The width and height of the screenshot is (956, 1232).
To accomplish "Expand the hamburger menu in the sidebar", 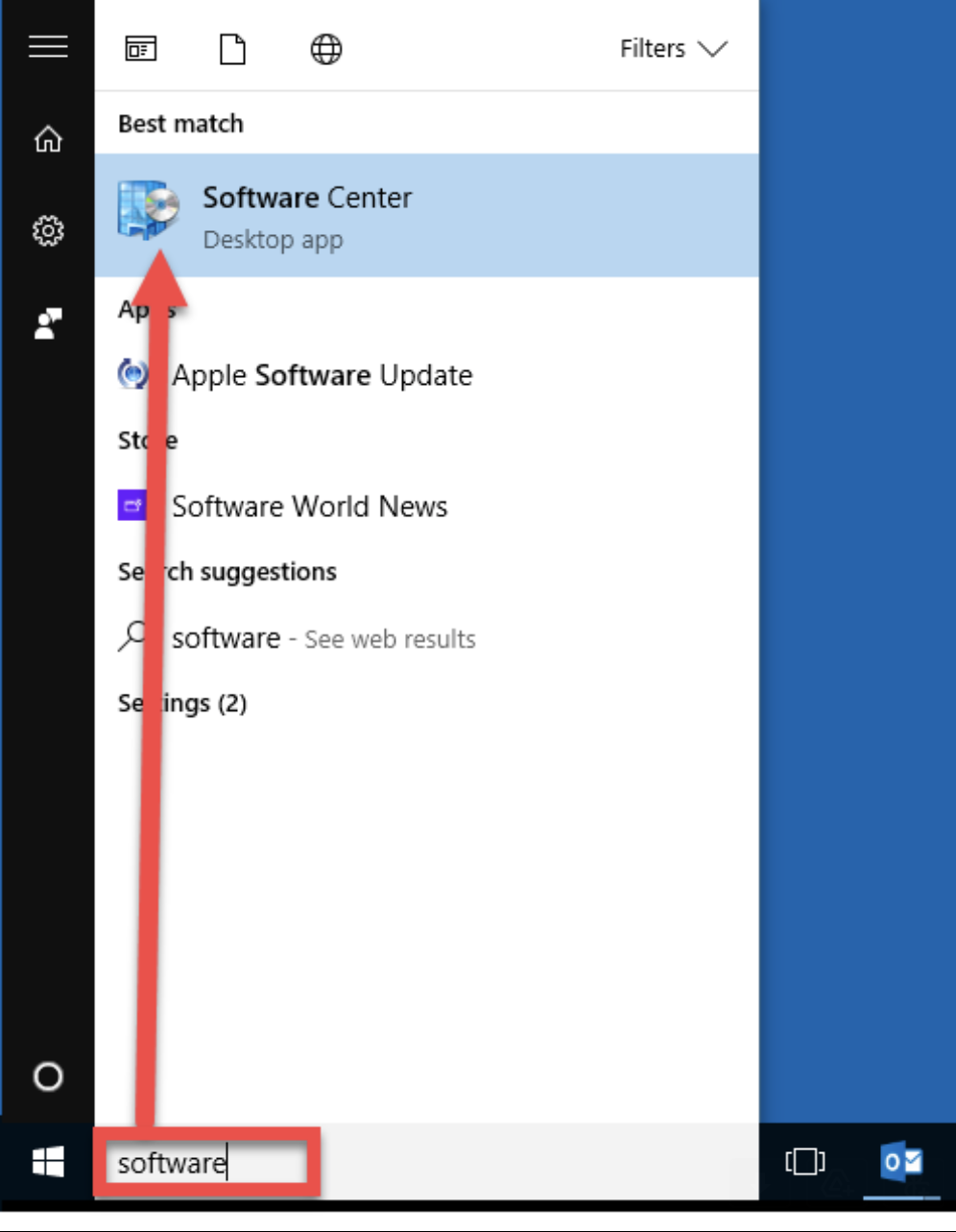I will (47, 46).
